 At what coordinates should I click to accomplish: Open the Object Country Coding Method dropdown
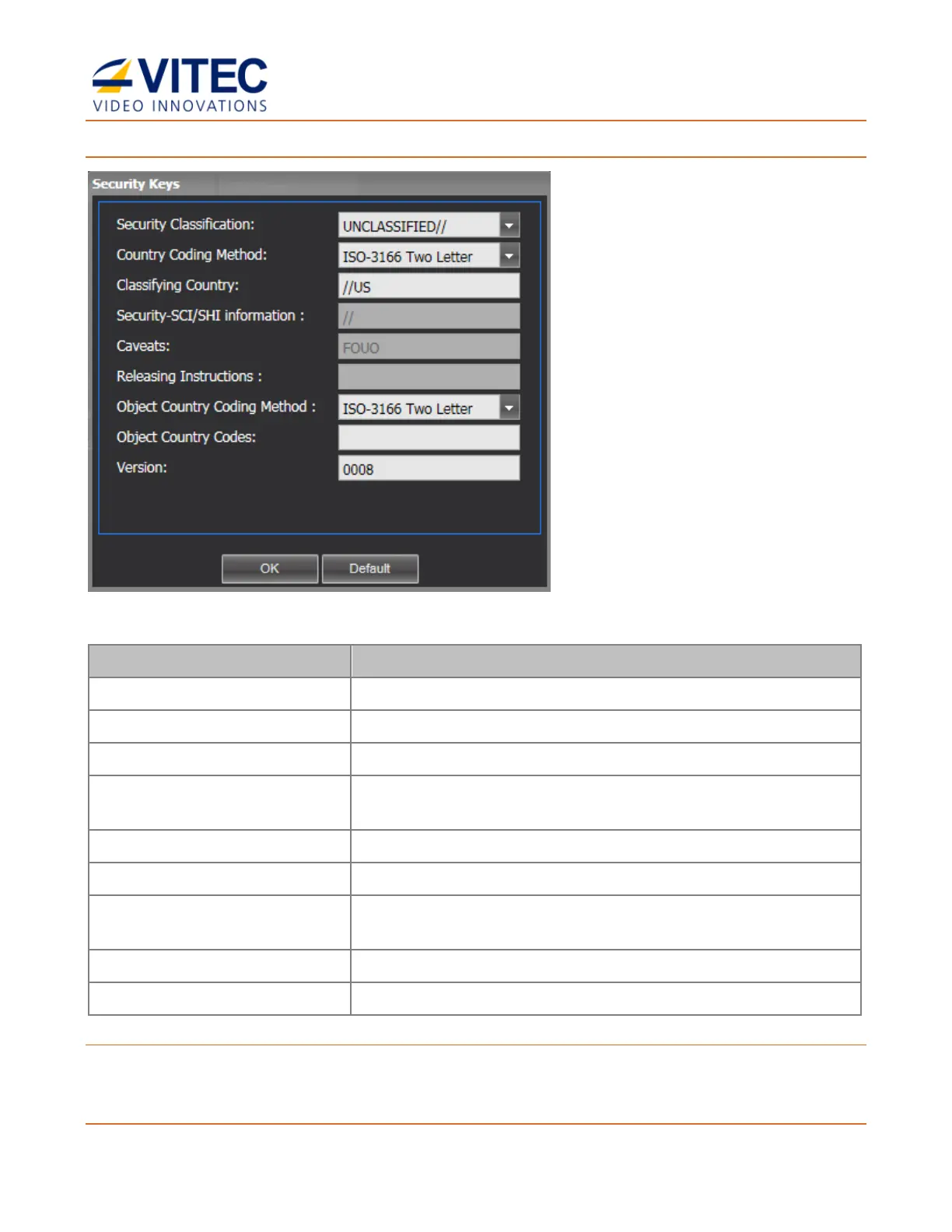coord(509,408)
